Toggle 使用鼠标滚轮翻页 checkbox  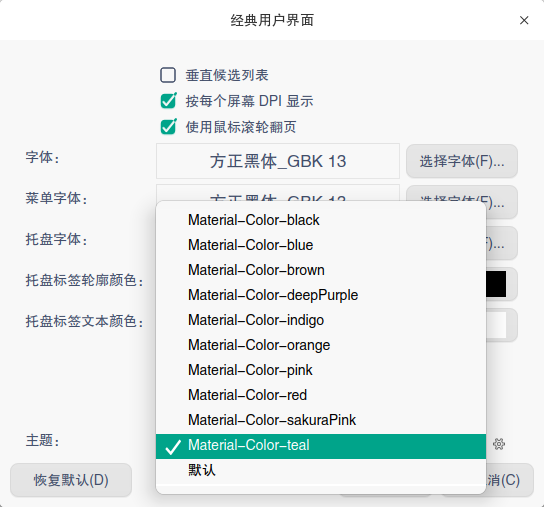click(x=168, y=127)
